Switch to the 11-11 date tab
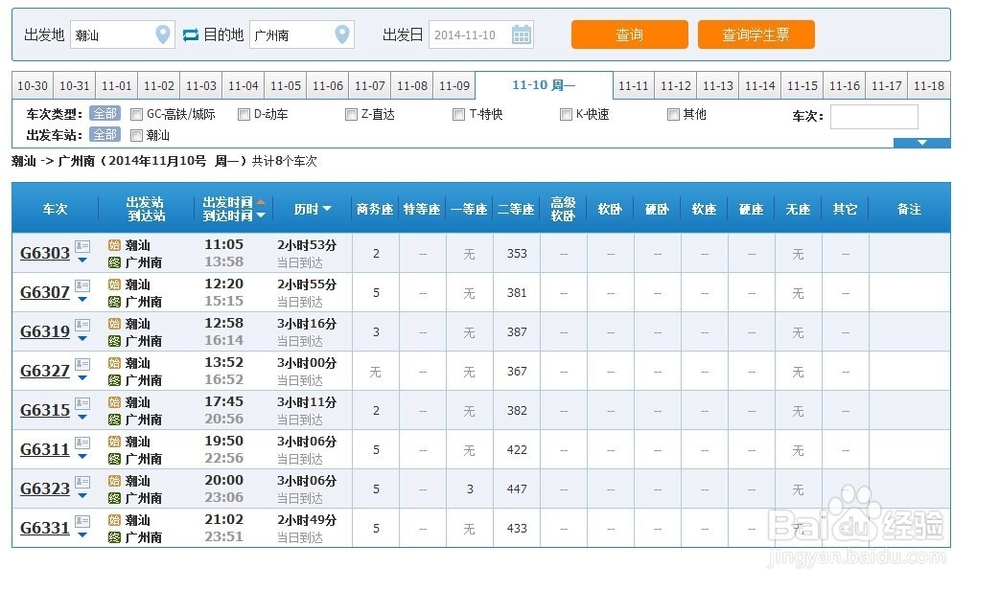The height and width of the screenshot is (591, 1000). (x=633, y=86)
